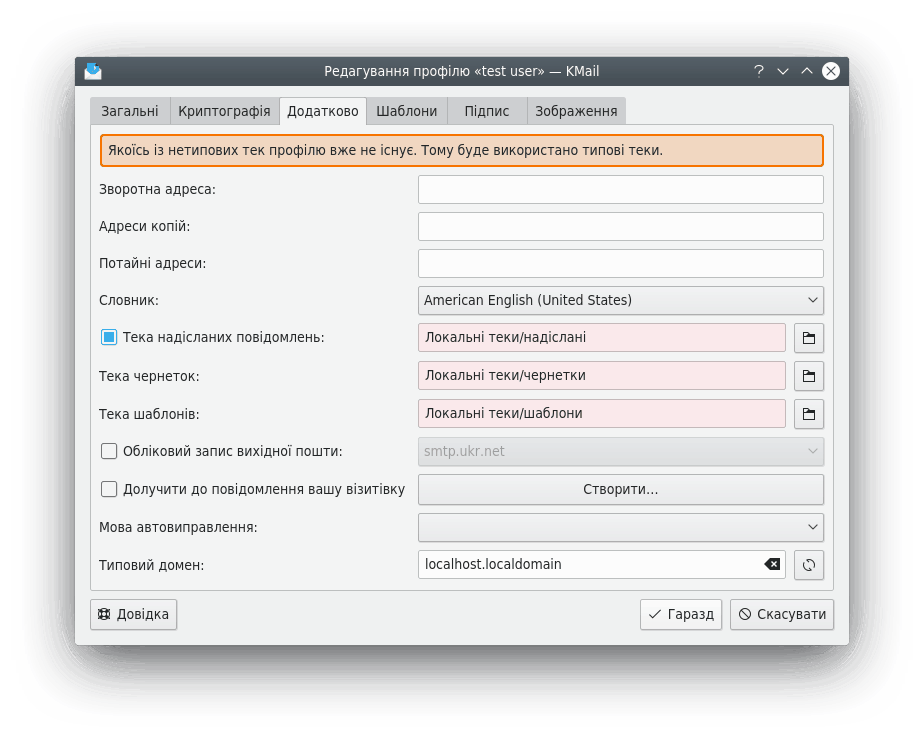Switch to the 'Криптографія' tab

click(x=224, y=111)
